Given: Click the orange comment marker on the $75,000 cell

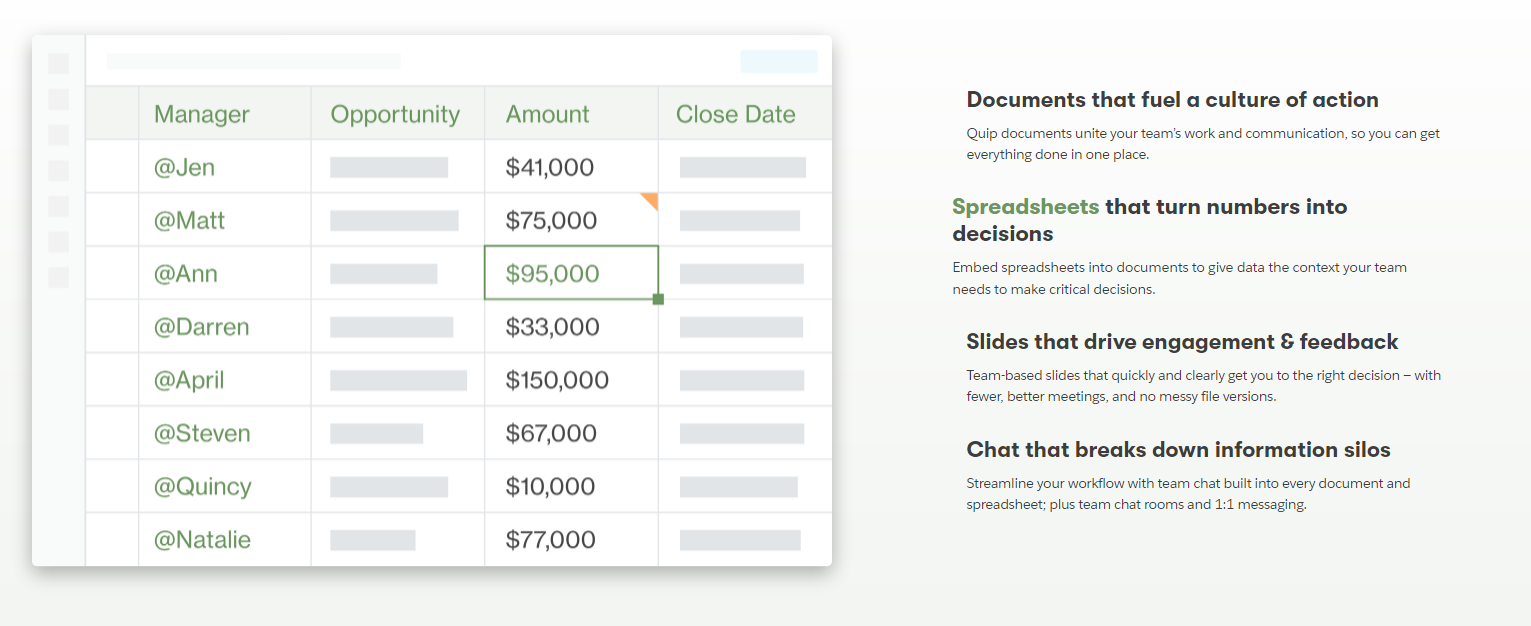Looking at the screenshot, I should pyautogui.click(x=651, y=200).
